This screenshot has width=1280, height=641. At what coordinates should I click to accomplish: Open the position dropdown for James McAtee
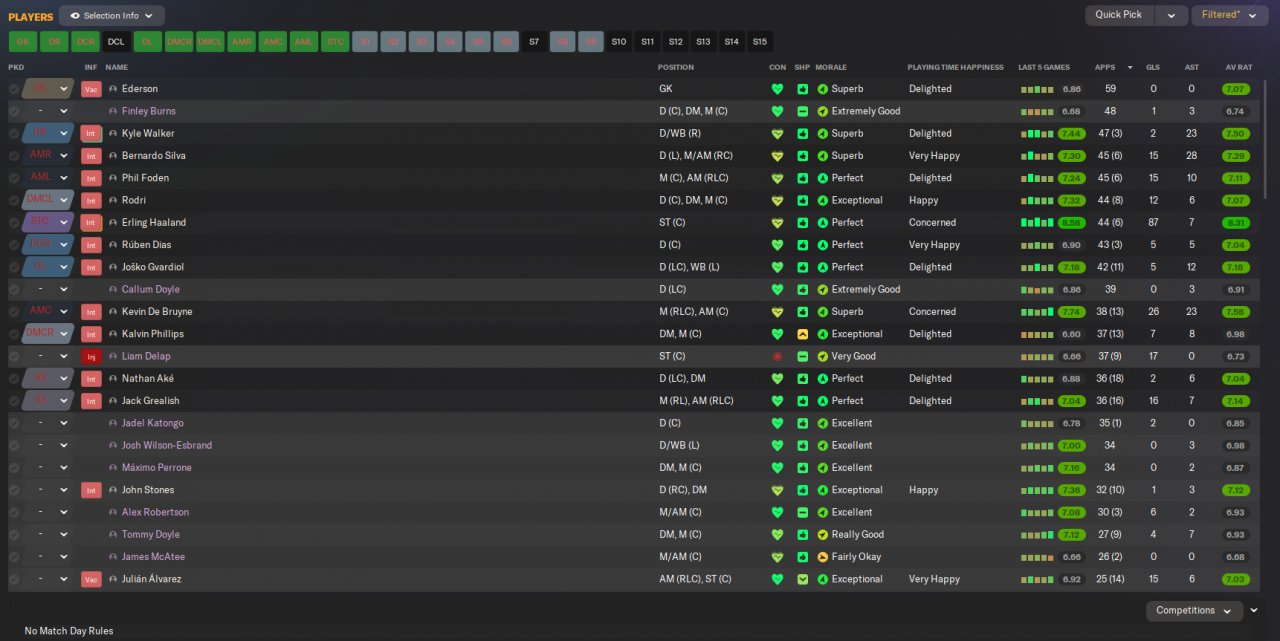coord(64,557)
